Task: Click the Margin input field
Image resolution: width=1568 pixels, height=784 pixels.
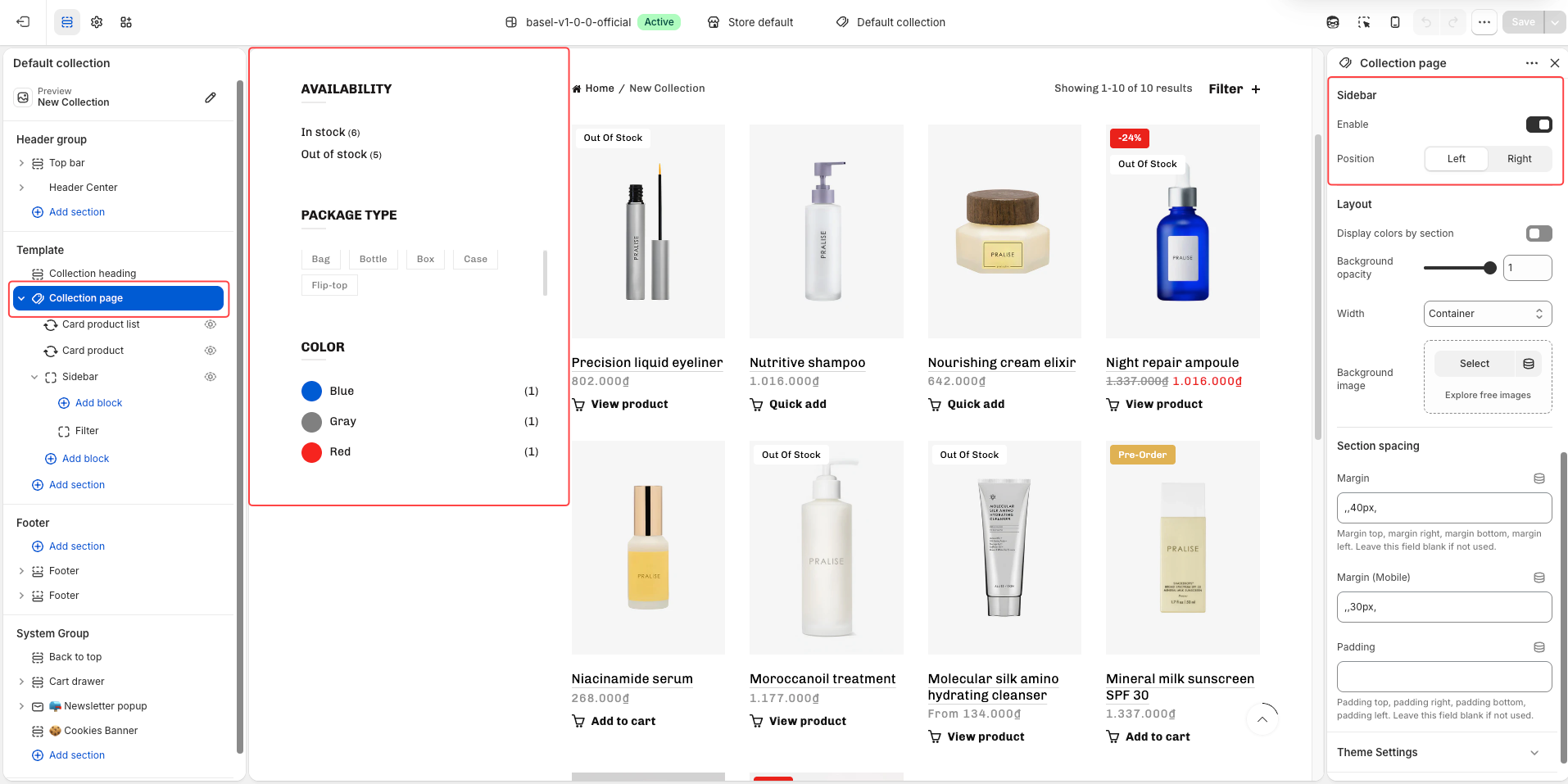Action: pos(1444,508)
